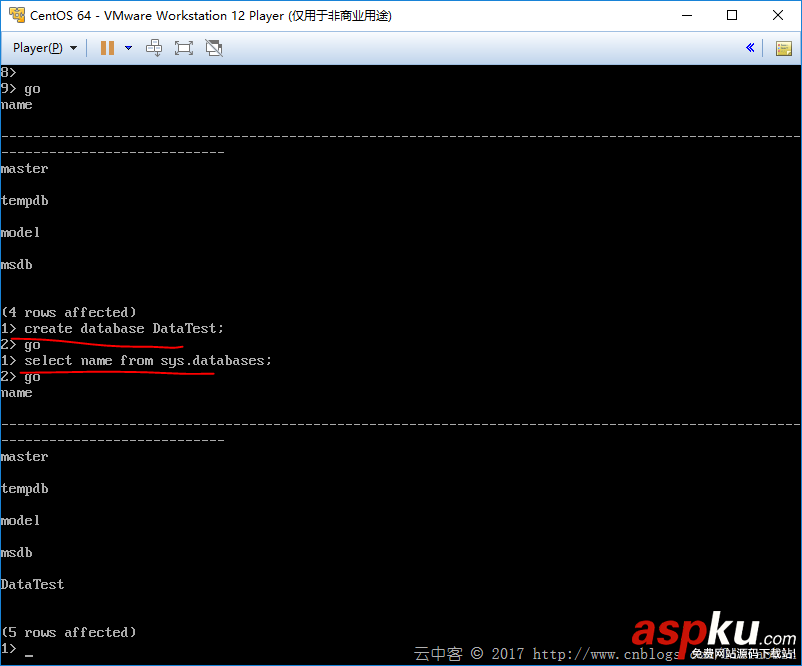Open the Player(P) menu

pyautogui.click(x=44, y=48)
